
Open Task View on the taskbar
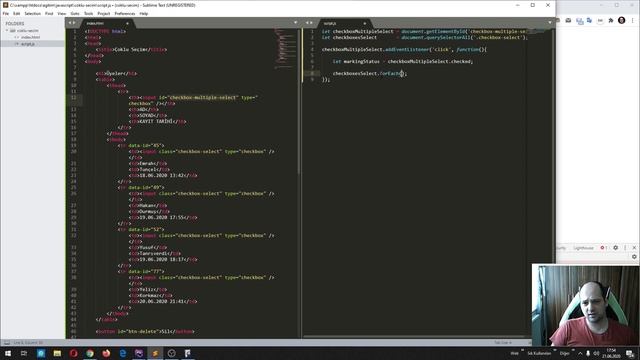point(24,353)
